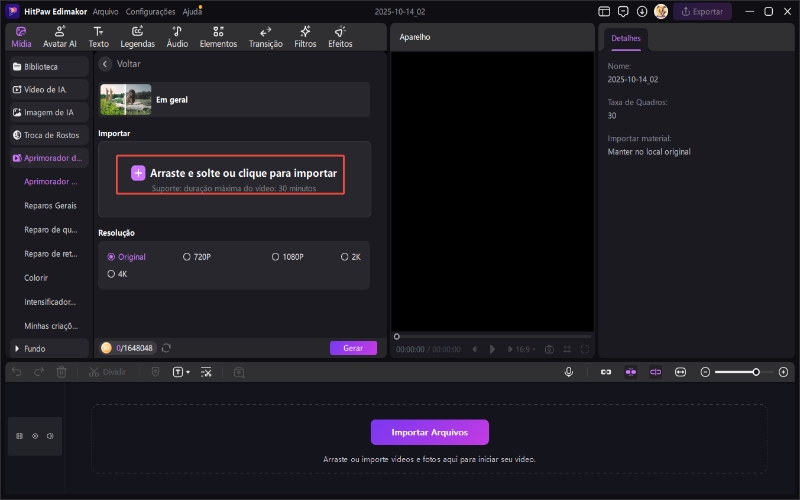
Task: Select Troca de Rostos in sidebar
Action: 49,135
